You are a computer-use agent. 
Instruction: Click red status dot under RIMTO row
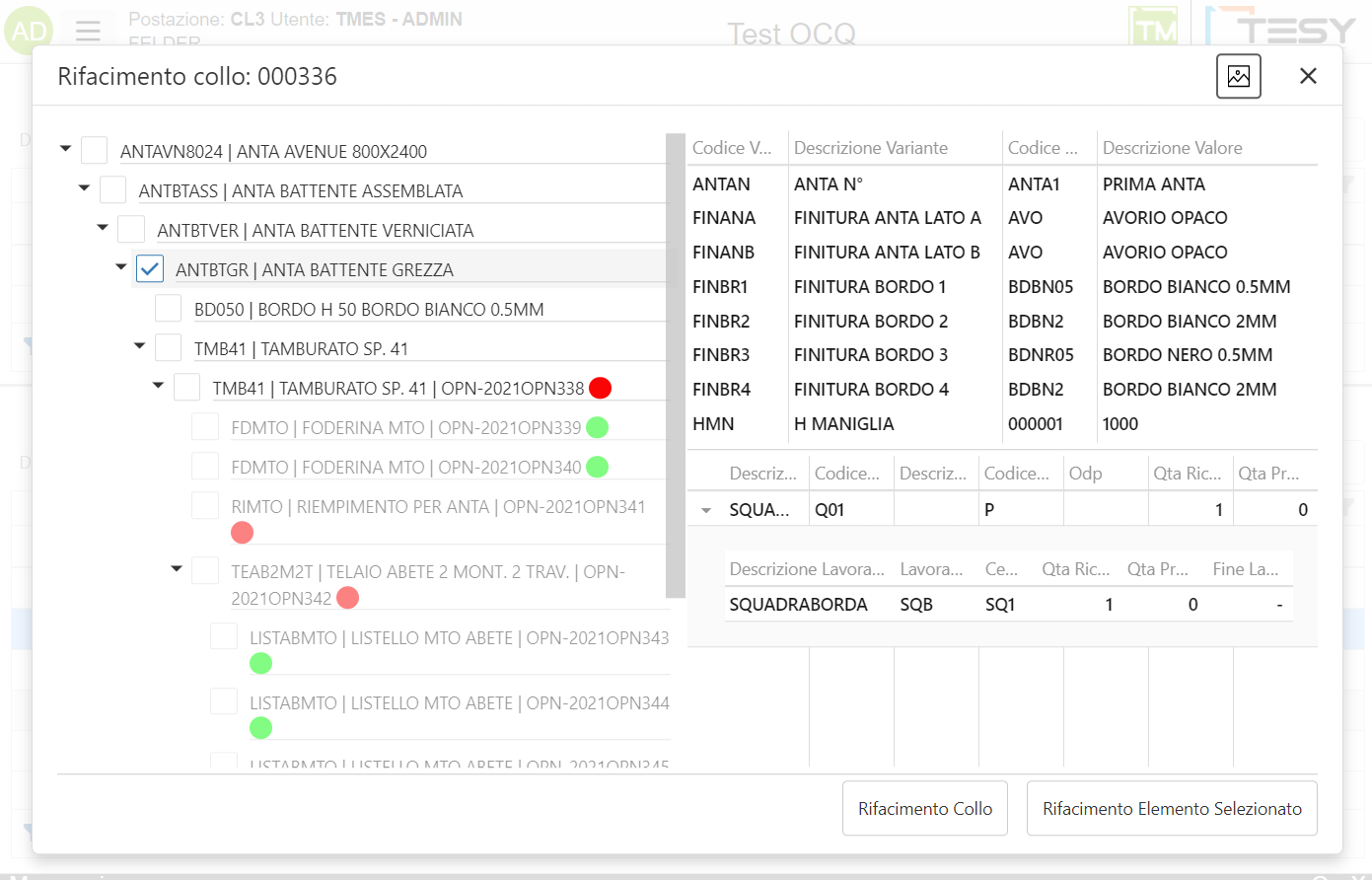click(242, 533)
